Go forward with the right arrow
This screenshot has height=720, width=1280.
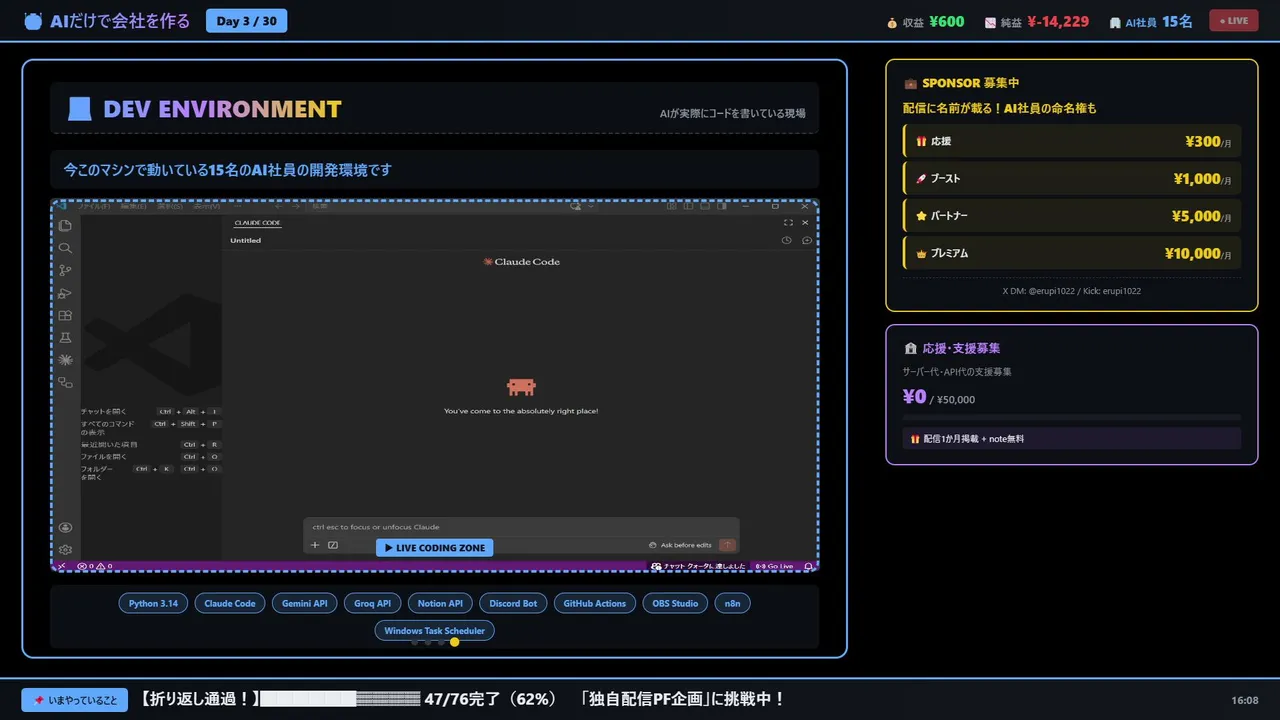click(x=296, y=207)
